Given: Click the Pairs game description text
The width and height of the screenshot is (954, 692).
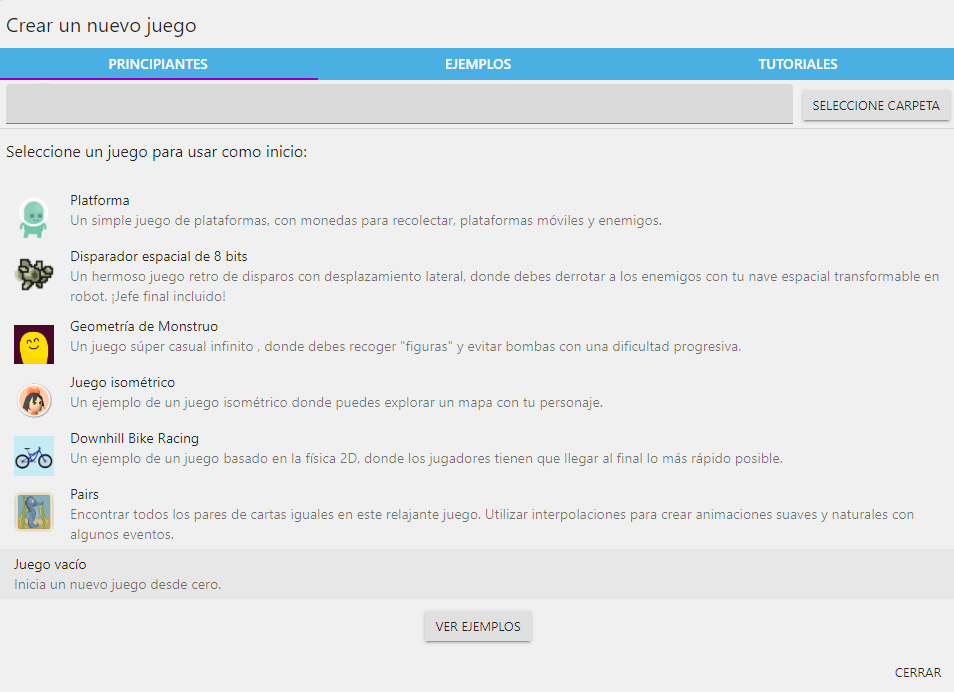Looking at the screenshot, I should click(491, 524).
